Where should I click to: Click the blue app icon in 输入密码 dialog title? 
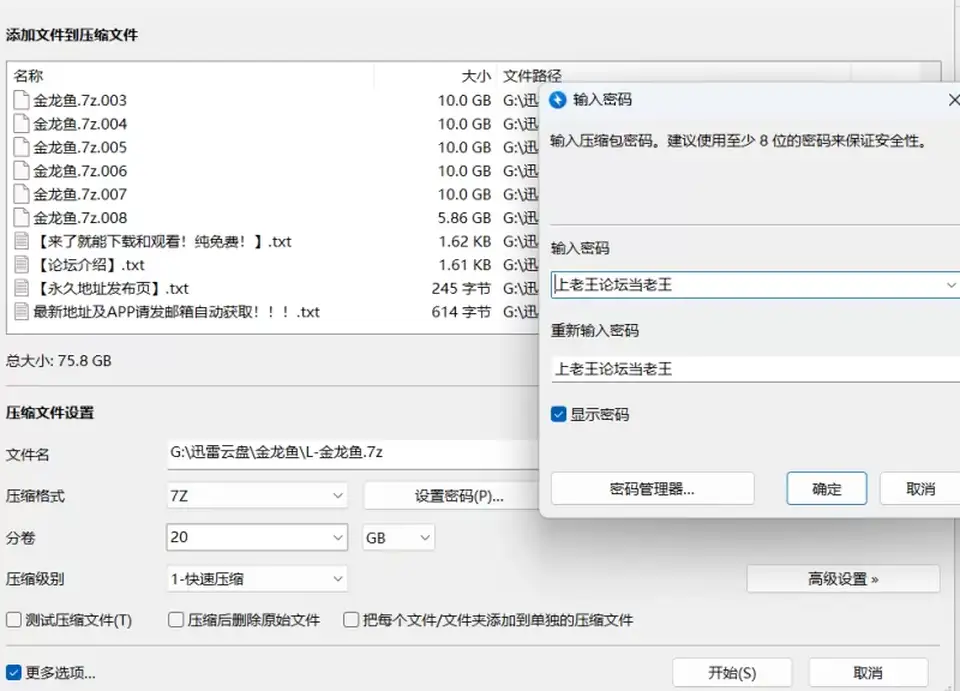(x=558, y=100)
